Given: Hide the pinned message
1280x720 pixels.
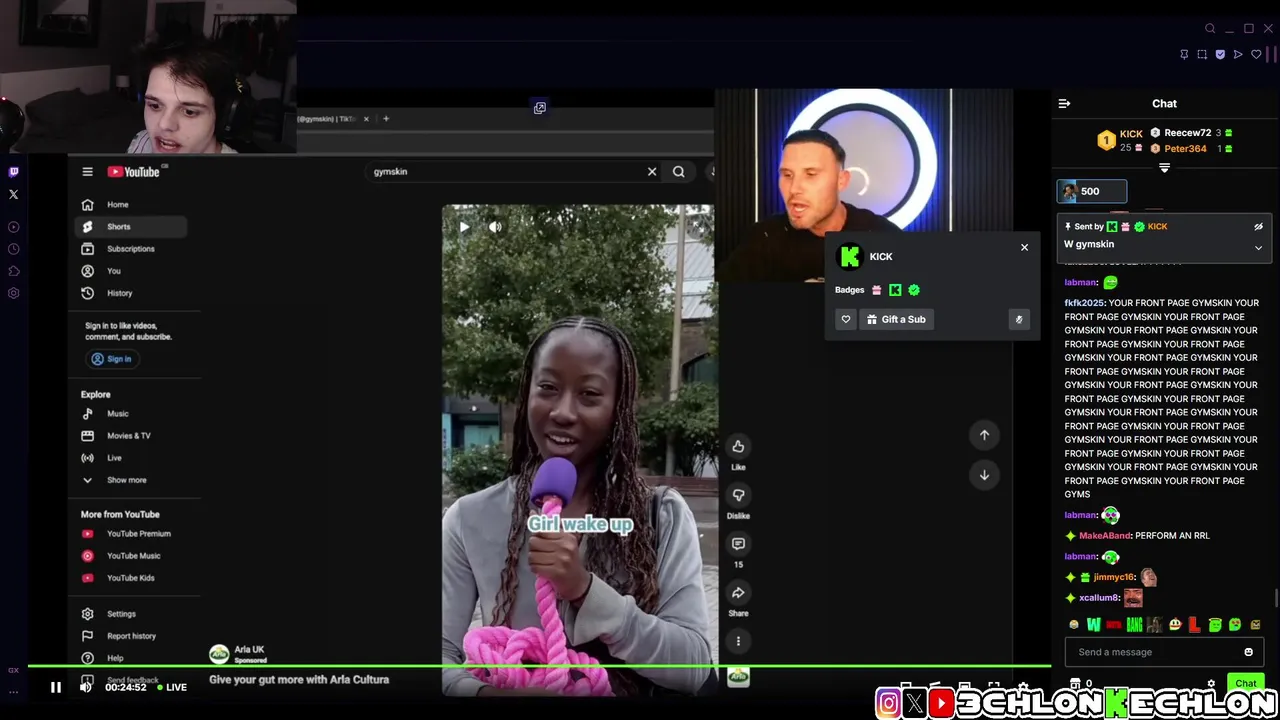Looking at the screenshot, I should 1258,227.
